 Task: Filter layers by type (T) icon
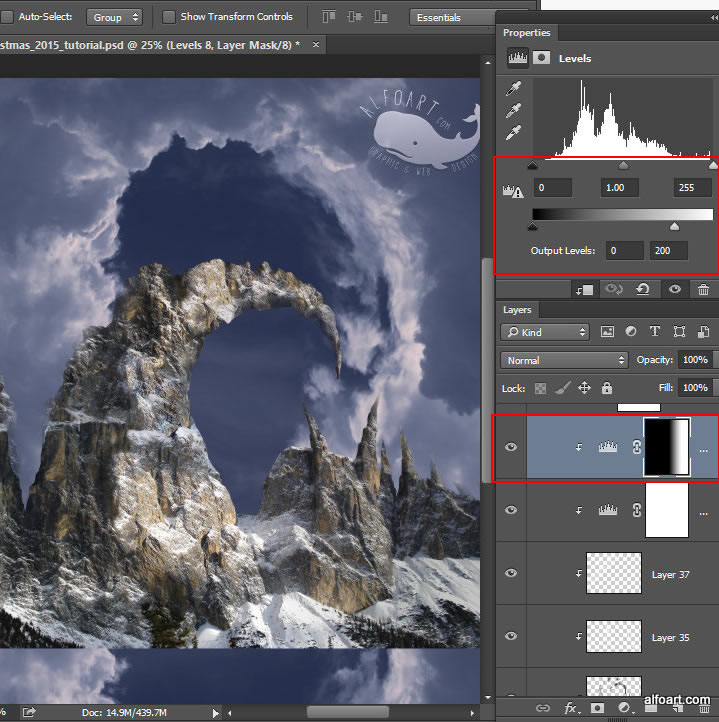pyautogui.click(x=655, y=332)
